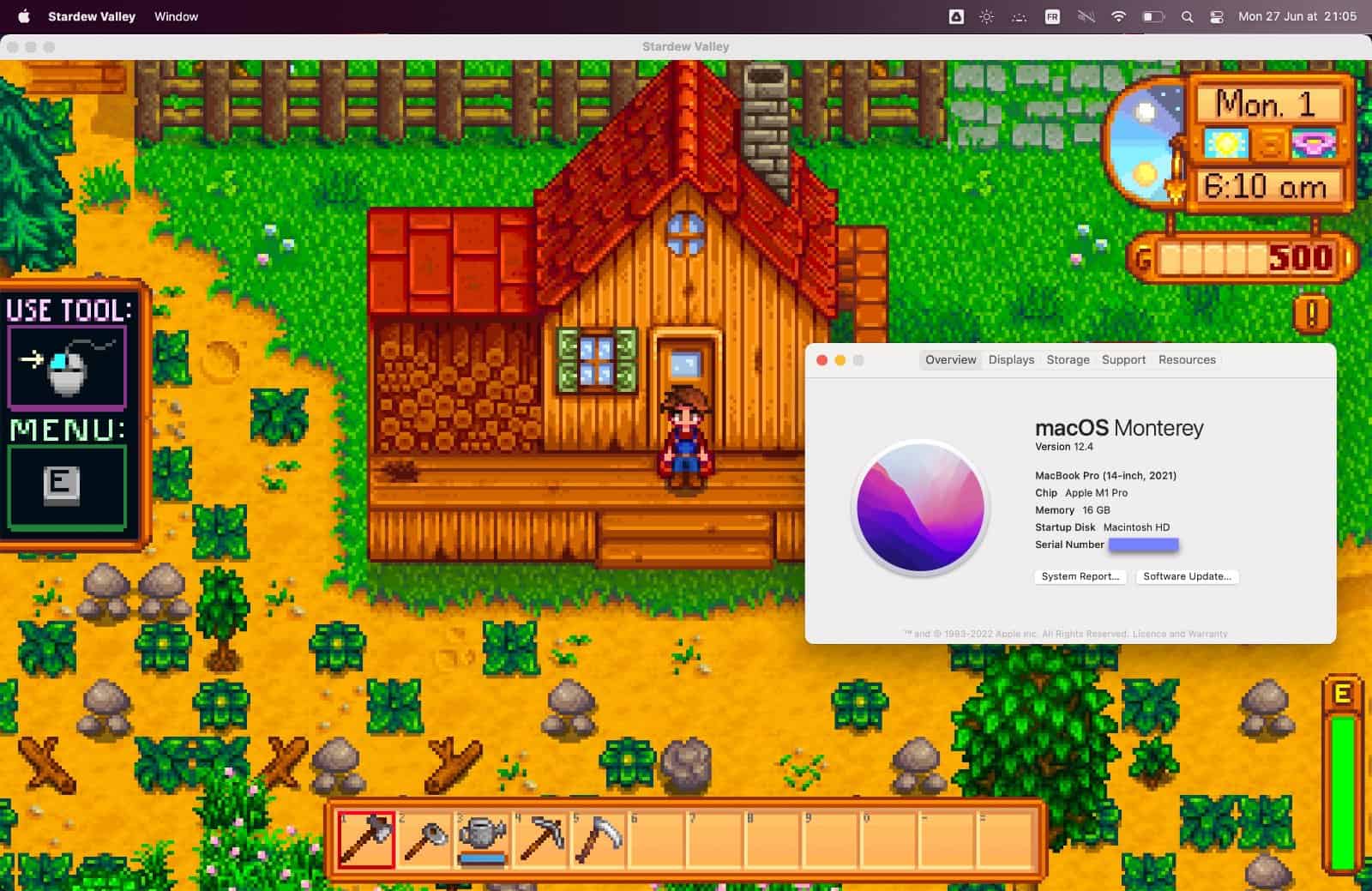Open the Apple menu
Image resolution: width=1372 pixels, height=891 pixels.
coord(24,16)
